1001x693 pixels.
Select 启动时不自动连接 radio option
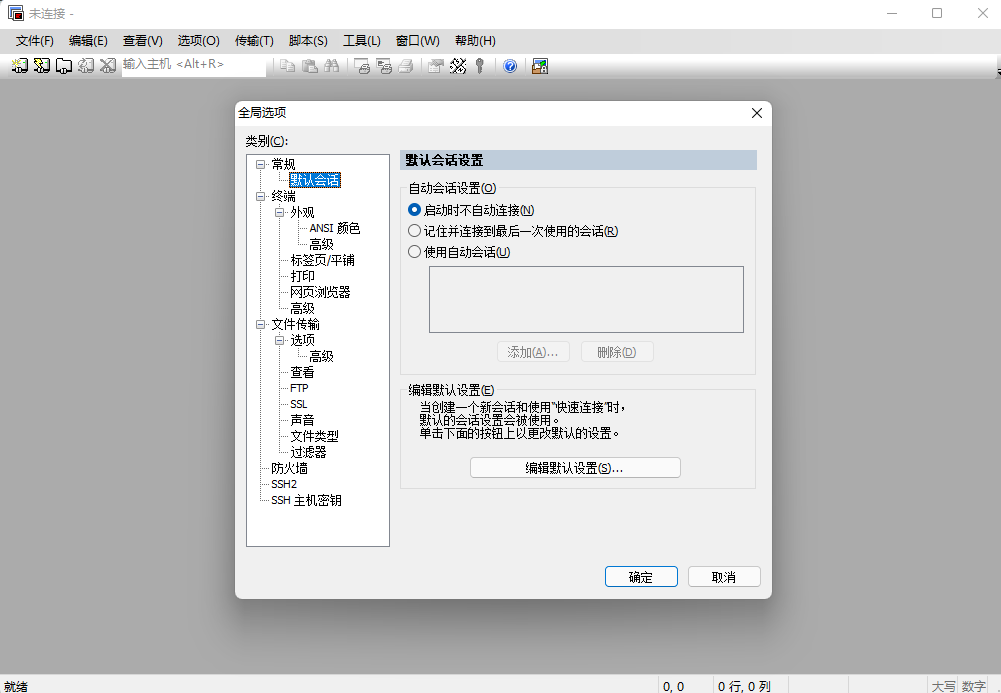(413, 209)
